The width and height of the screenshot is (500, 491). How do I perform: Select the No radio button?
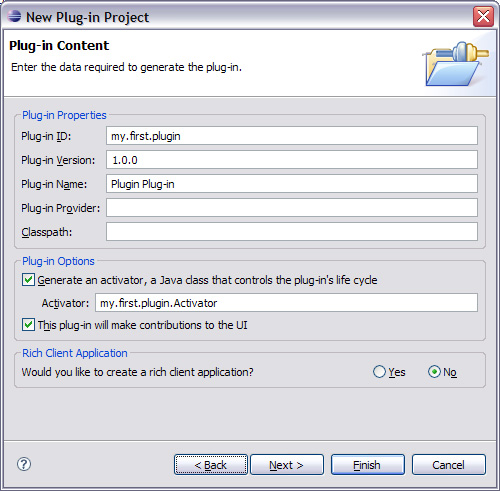coord(434,372)
